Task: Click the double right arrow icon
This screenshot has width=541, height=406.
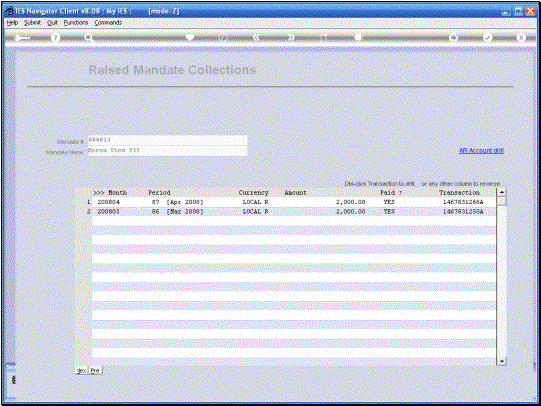Action: tap(291, 37)
